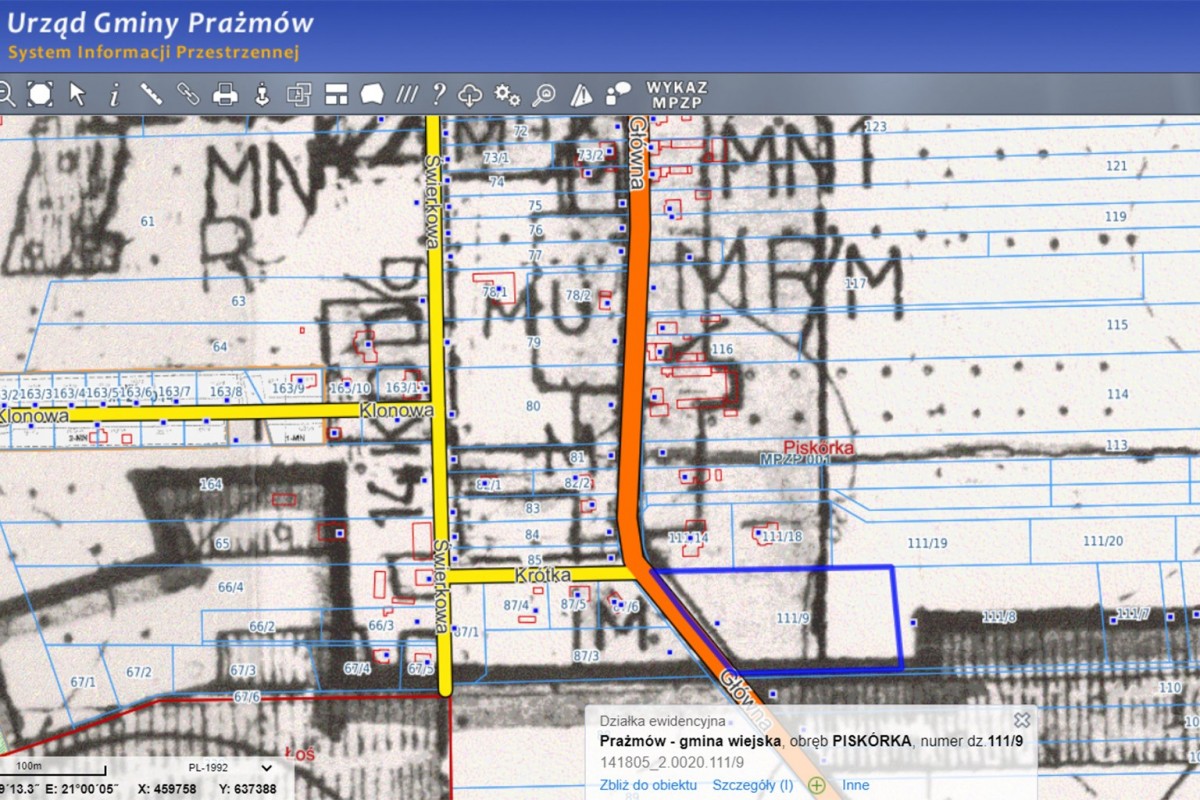Activate the info identify tool

tap(114, 95)
